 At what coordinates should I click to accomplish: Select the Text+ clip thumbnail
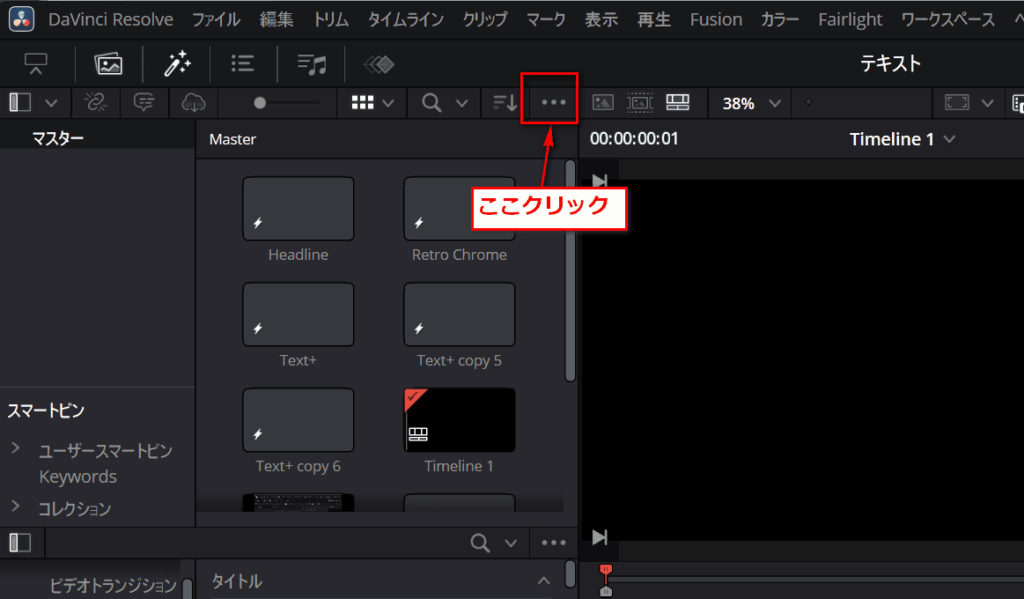tap(298, 315)
